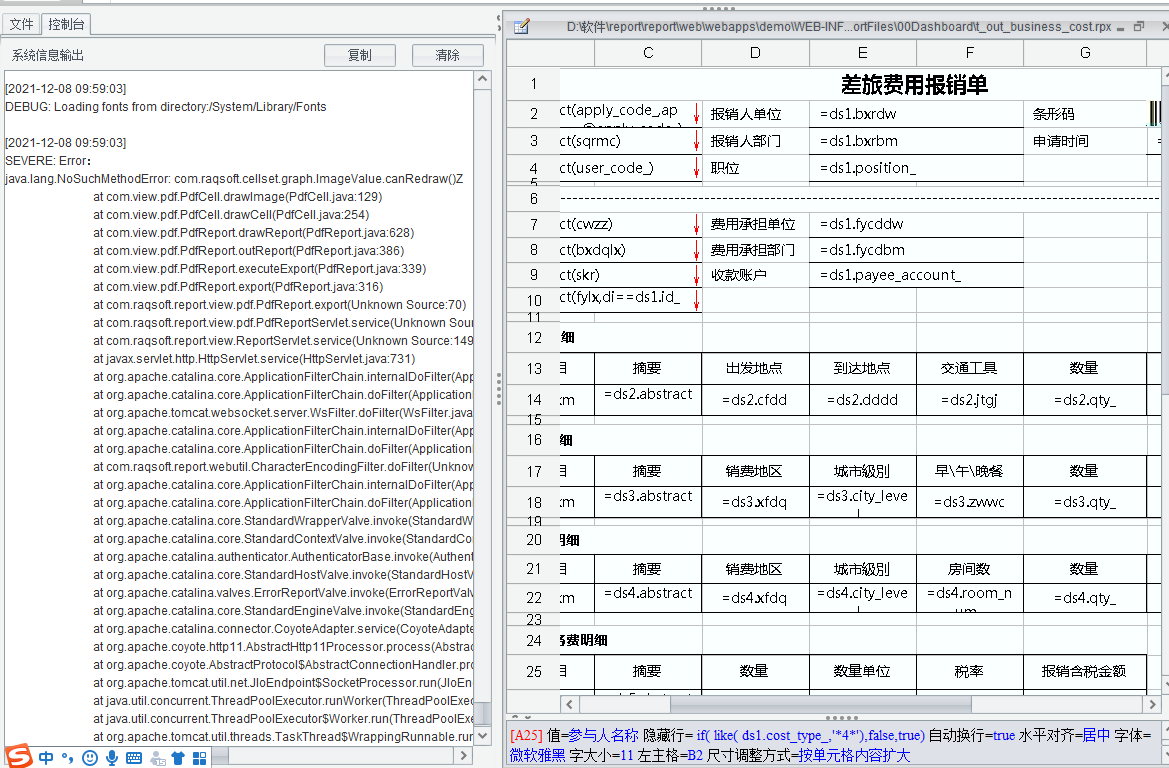1169x768 pixels.
Task: Select column header E
Action: 862,53
